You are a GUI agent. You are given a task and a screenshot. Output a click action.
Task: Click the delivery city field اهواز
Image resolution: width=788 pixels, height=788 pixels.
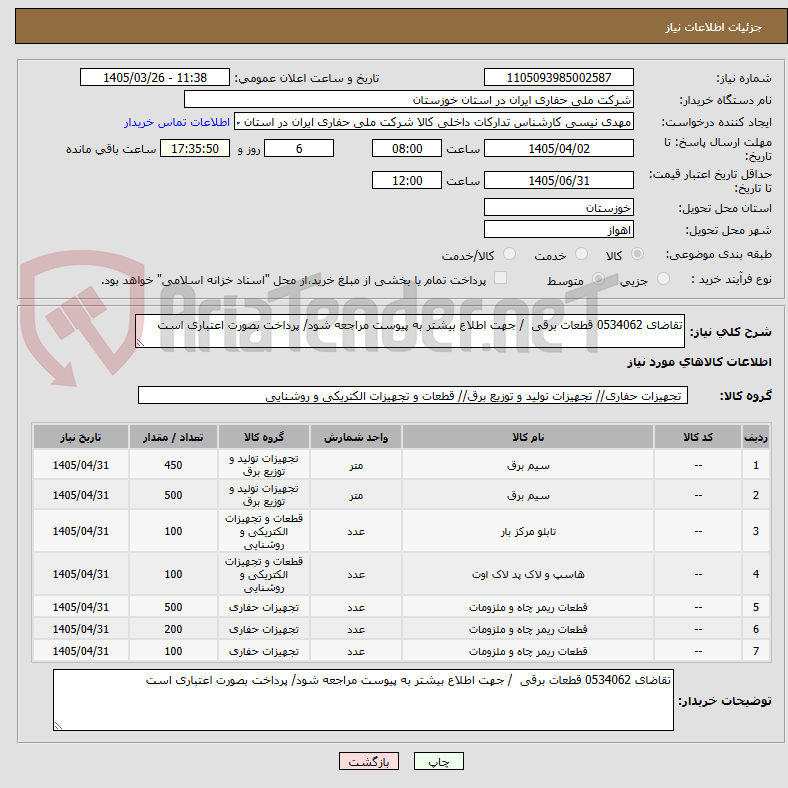(x=559, y=230)
